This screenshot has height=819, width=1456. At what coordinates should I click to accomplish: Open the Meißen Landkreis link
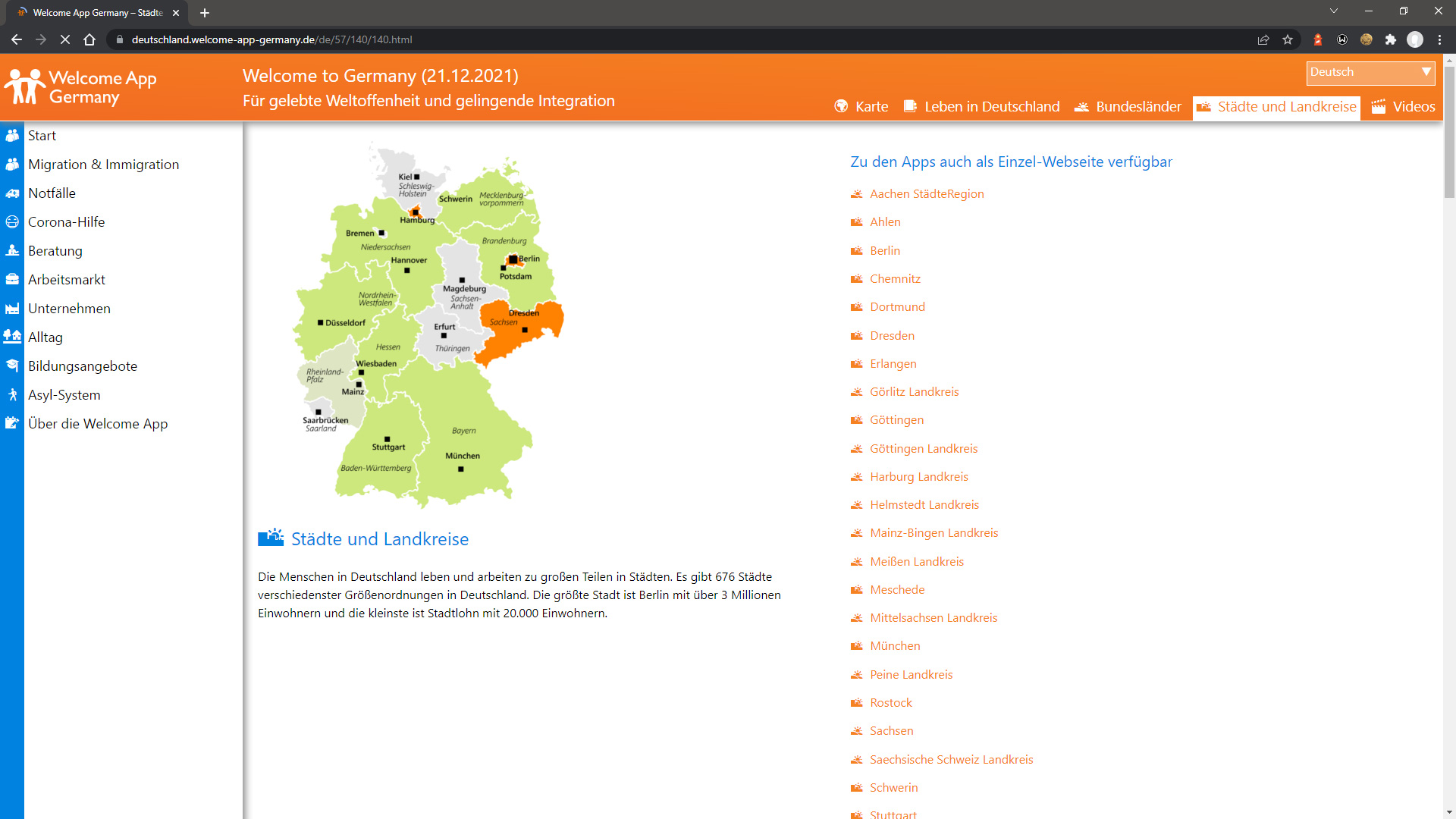(x=917, y=562)
